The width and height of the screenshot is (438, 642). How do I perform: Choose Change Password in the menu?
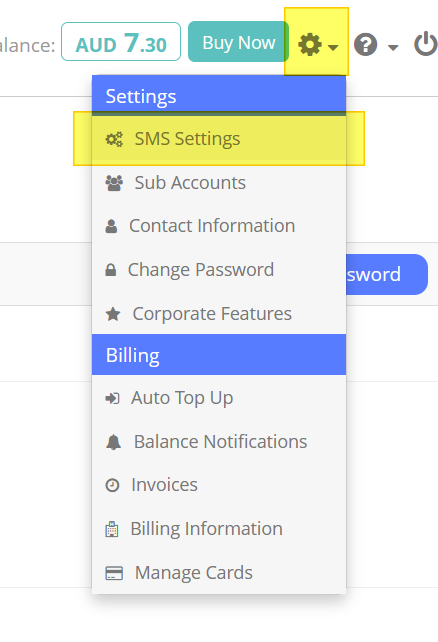pos(219,270)
